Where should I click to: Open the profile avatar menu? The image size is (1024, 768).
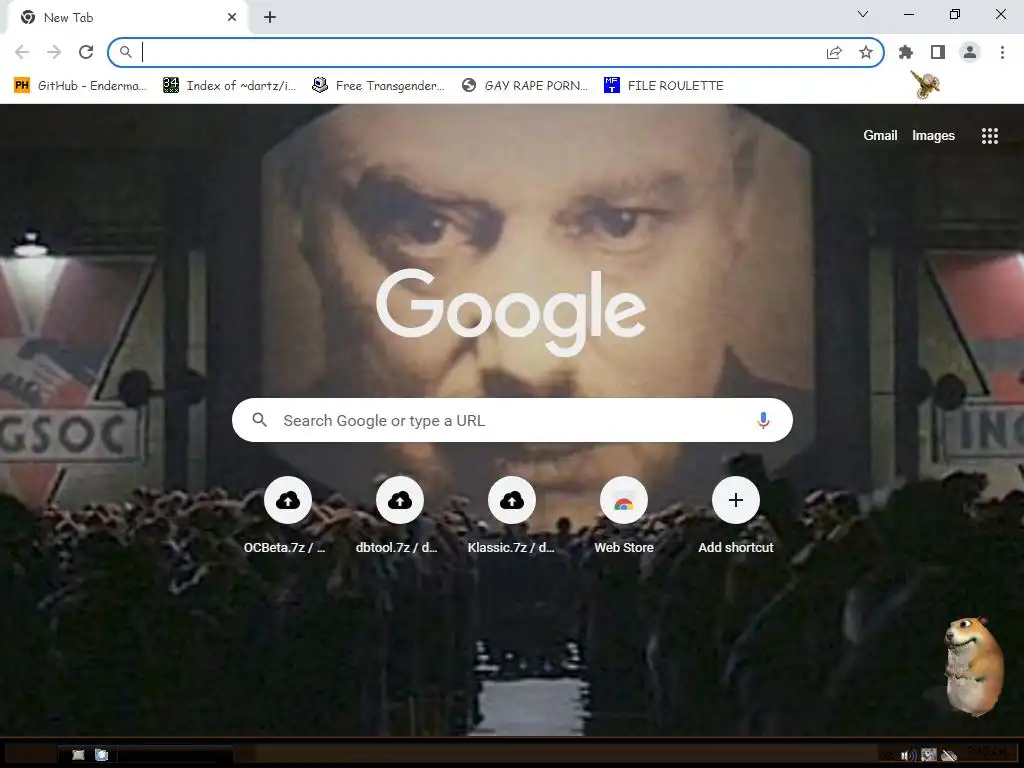[x=970, y=52]
